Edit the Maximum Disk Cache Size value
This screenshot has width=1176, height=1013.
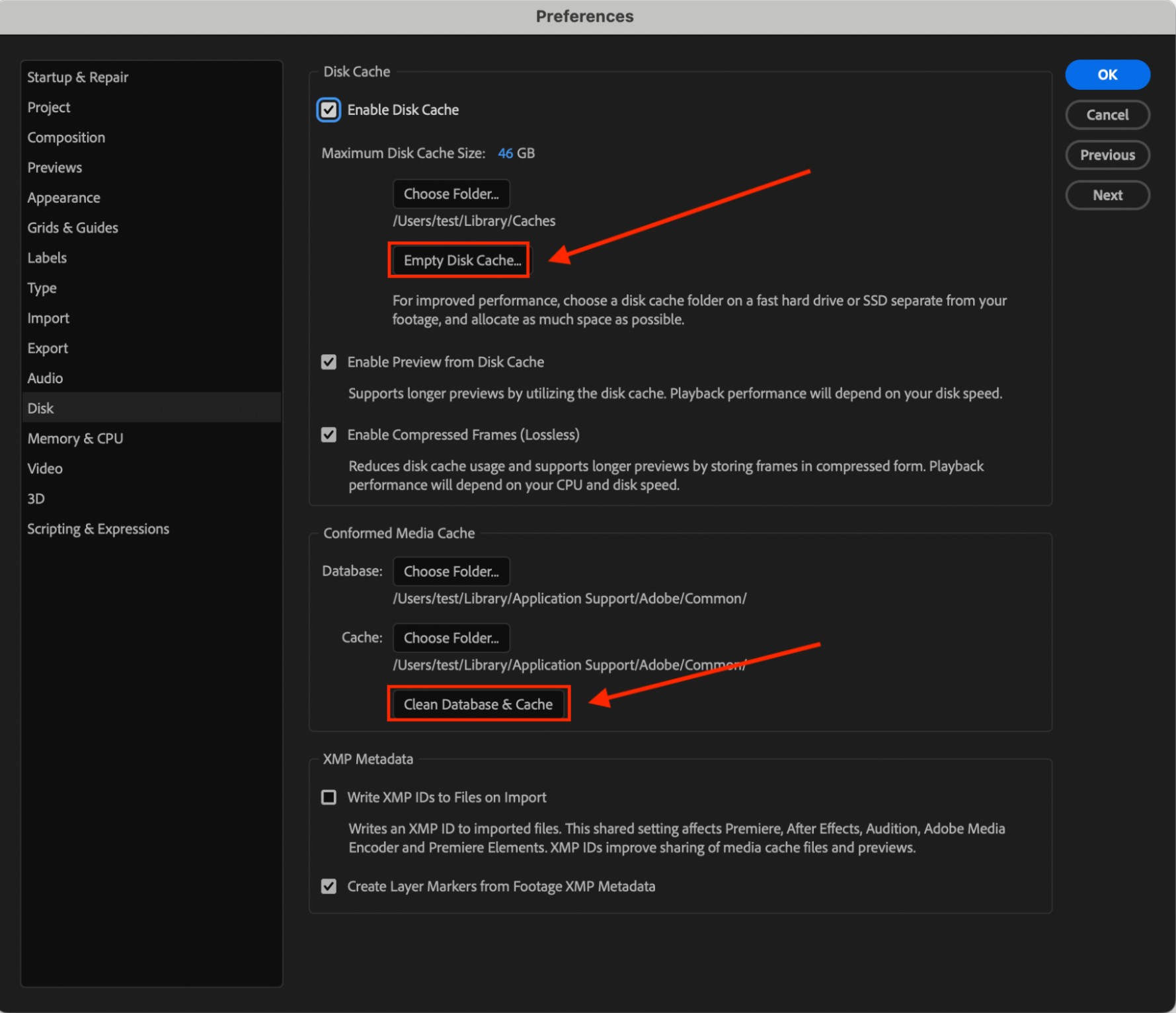tap(506, 153)
